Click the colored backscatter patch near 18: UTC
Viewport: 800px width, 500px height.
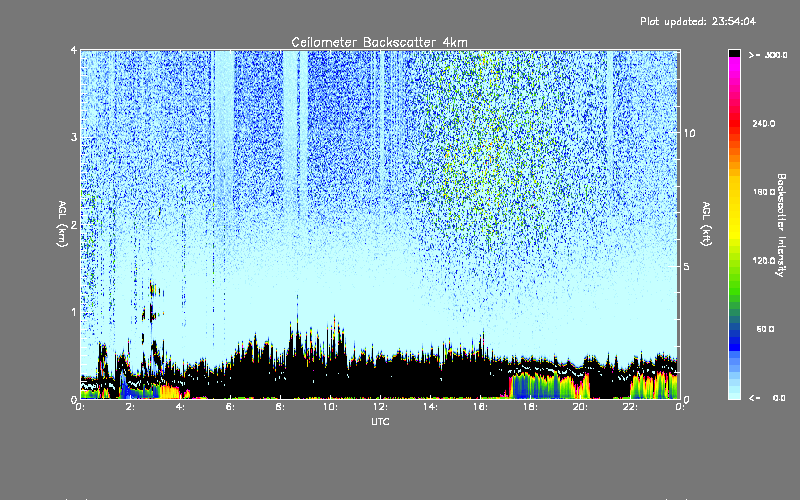click(548, 386)
